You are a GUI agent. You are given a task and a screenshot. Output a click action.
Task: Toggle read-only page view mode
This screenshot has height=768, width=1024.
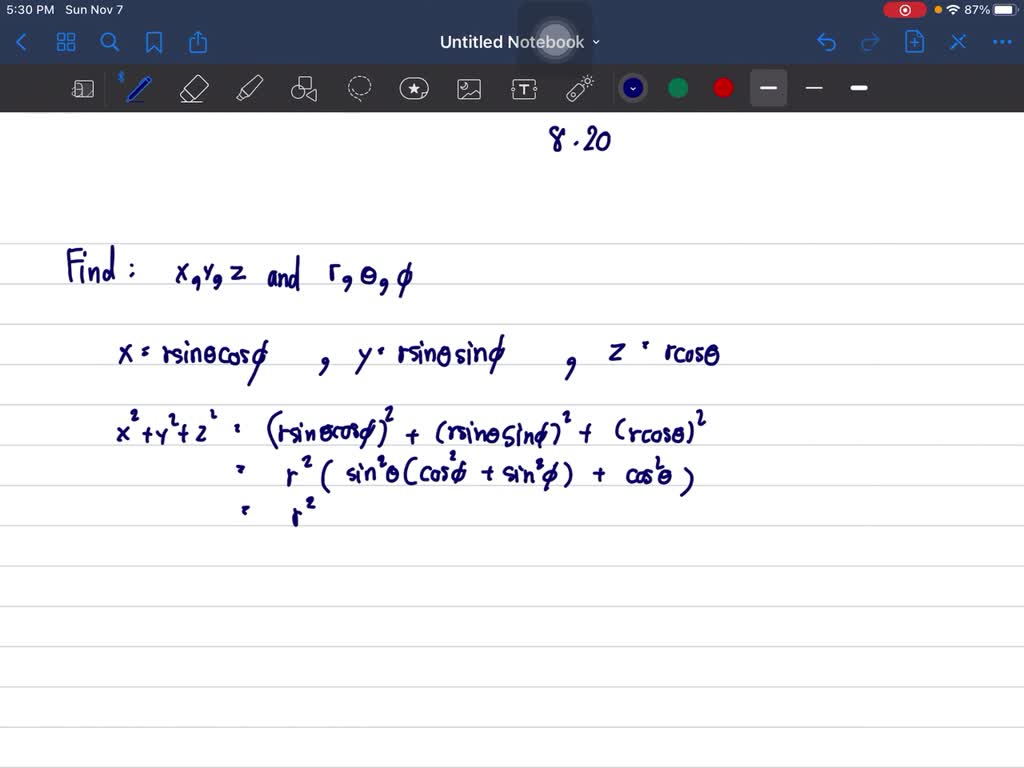point(83,88)
